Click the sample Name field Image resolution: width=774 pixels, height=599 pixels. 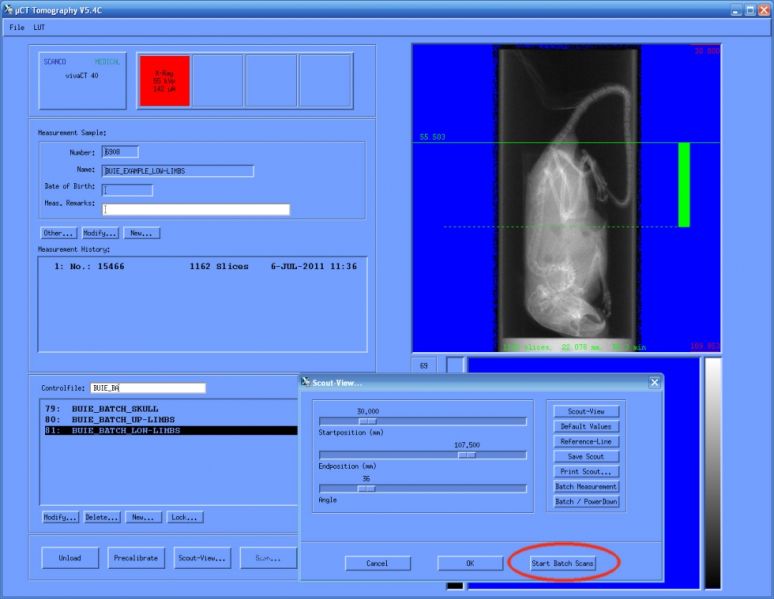click(x=178, y=171)
